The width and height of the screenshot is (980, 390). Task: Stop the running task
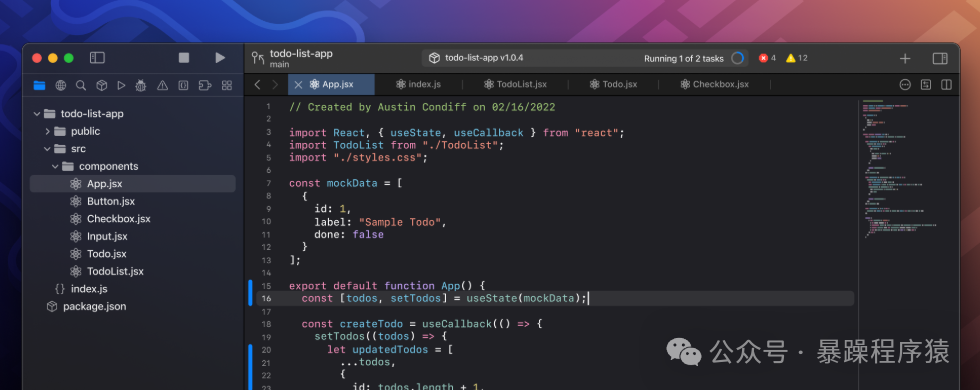pos(184,58)
